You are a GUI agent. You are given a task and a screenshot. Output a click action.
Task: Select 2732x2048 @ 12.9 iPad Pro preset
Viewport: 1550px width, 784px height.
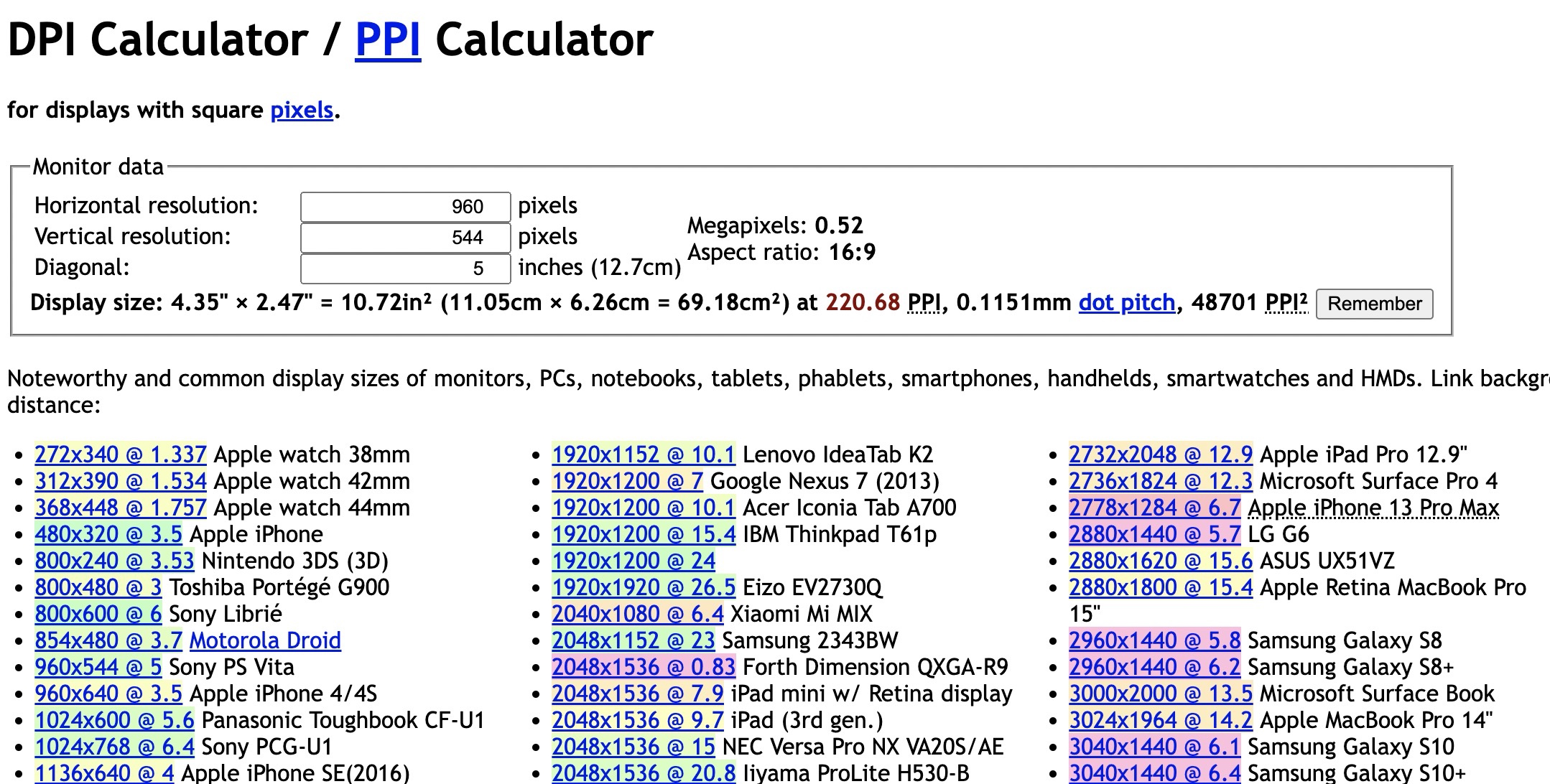coord(1160,454)
